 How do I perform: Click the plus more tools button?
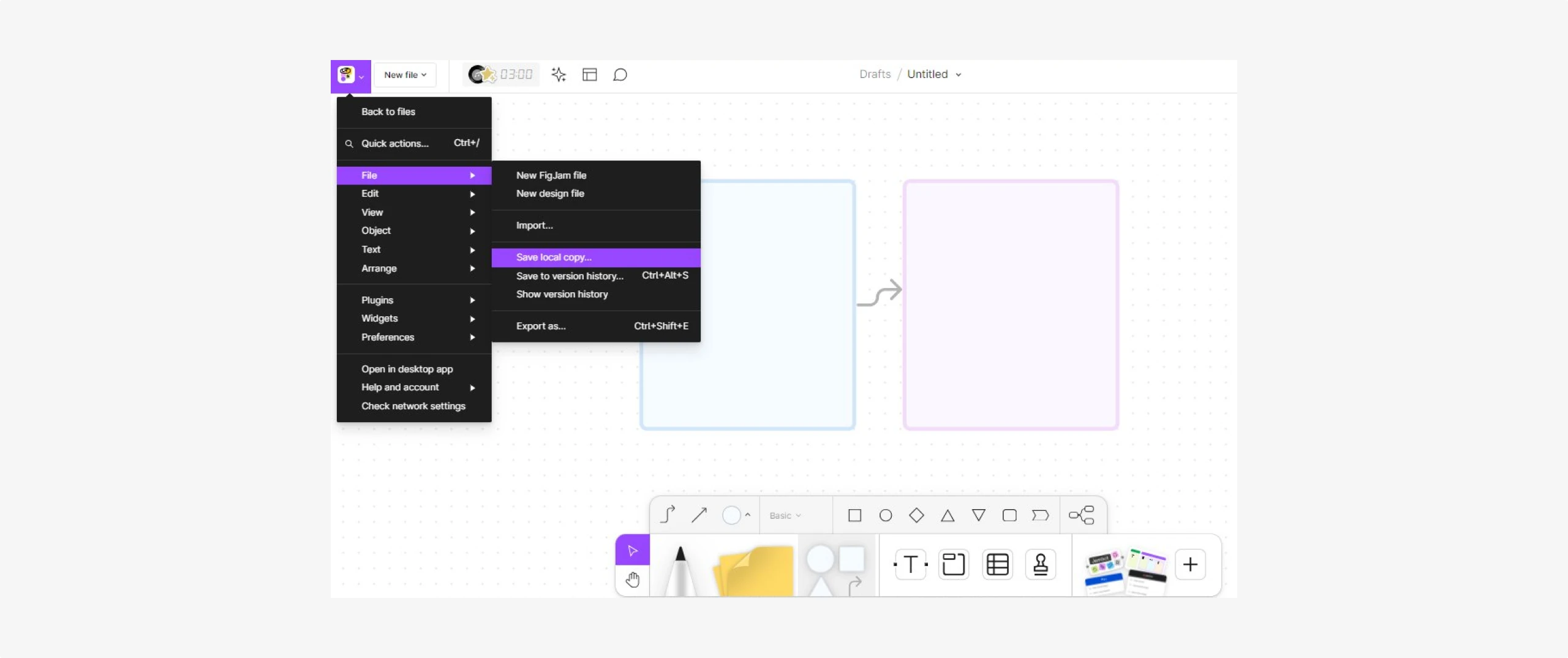point(1190,564)
